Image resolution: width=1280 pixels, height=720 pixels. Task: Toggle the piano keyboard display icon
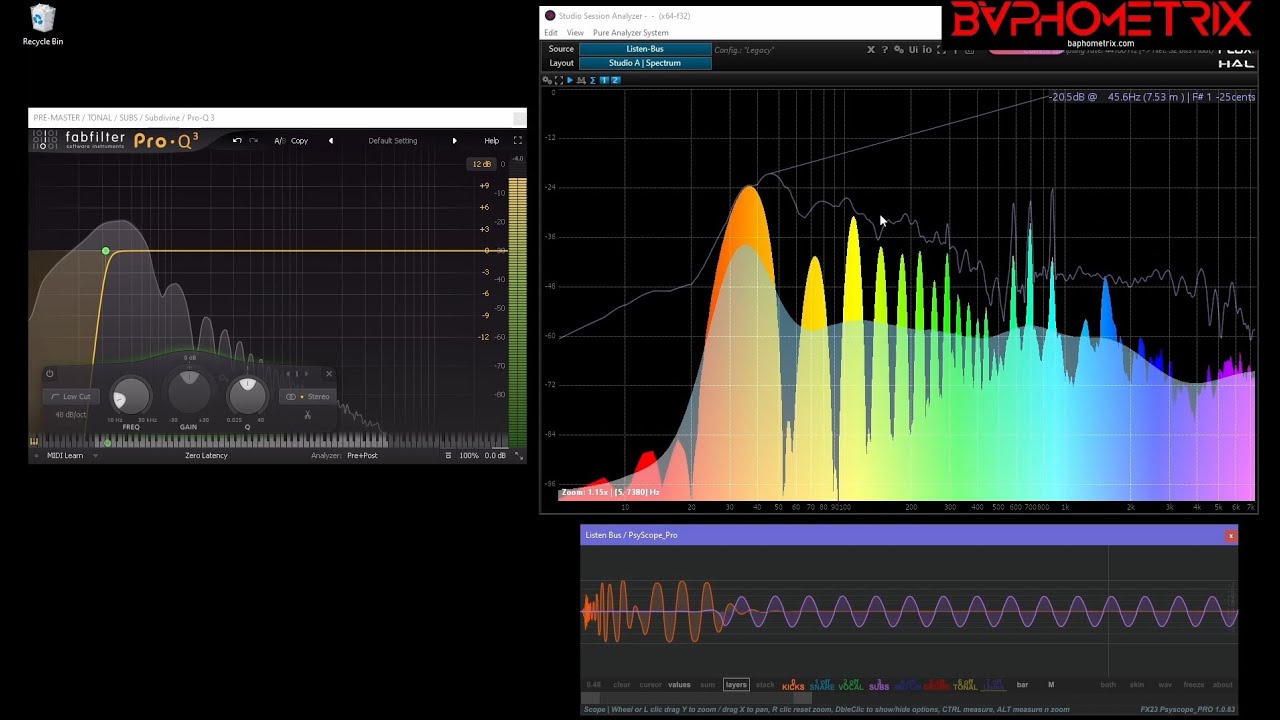tap(34, 441)
